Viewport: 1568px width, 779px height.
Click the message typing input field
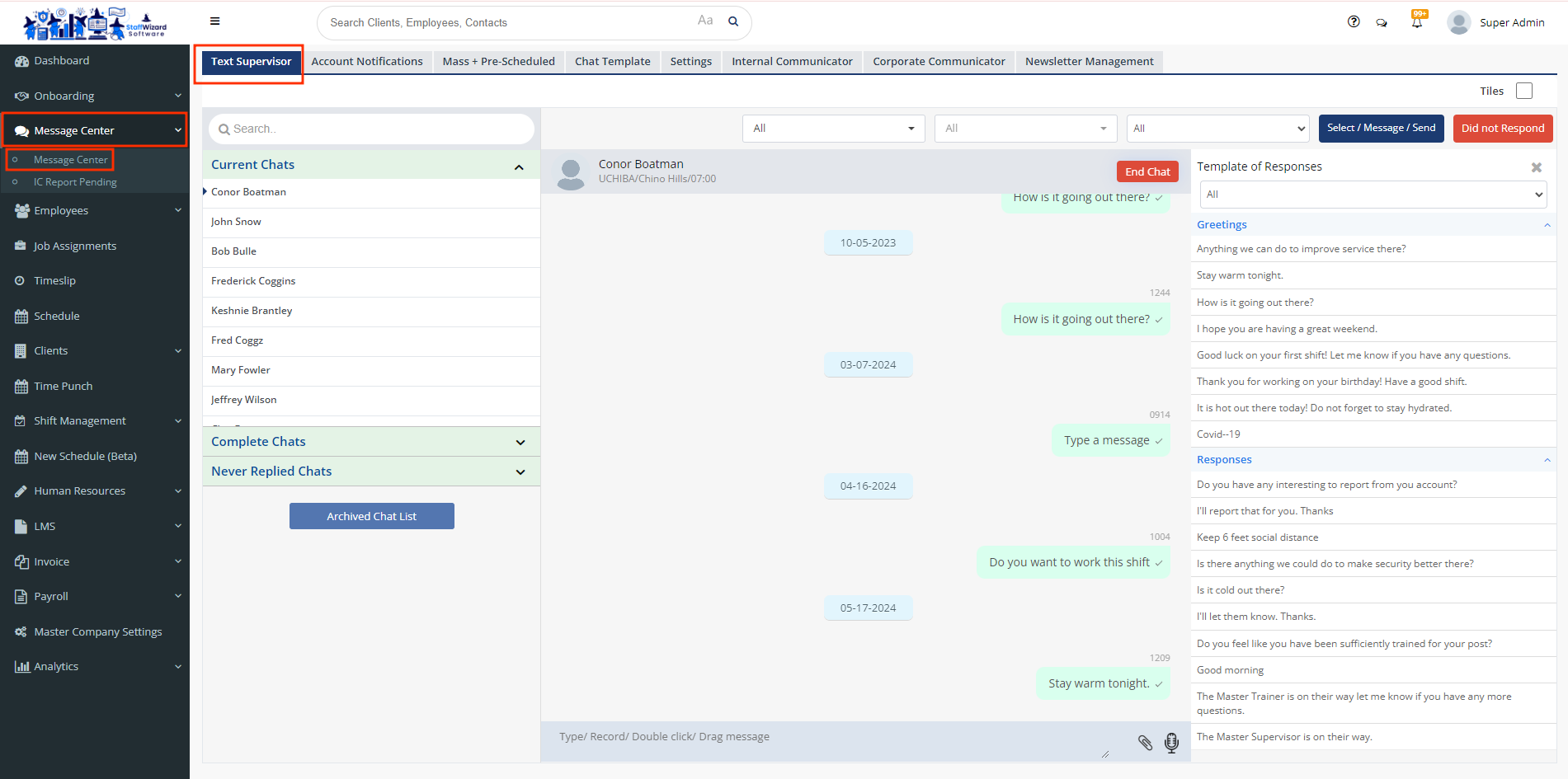825,738
